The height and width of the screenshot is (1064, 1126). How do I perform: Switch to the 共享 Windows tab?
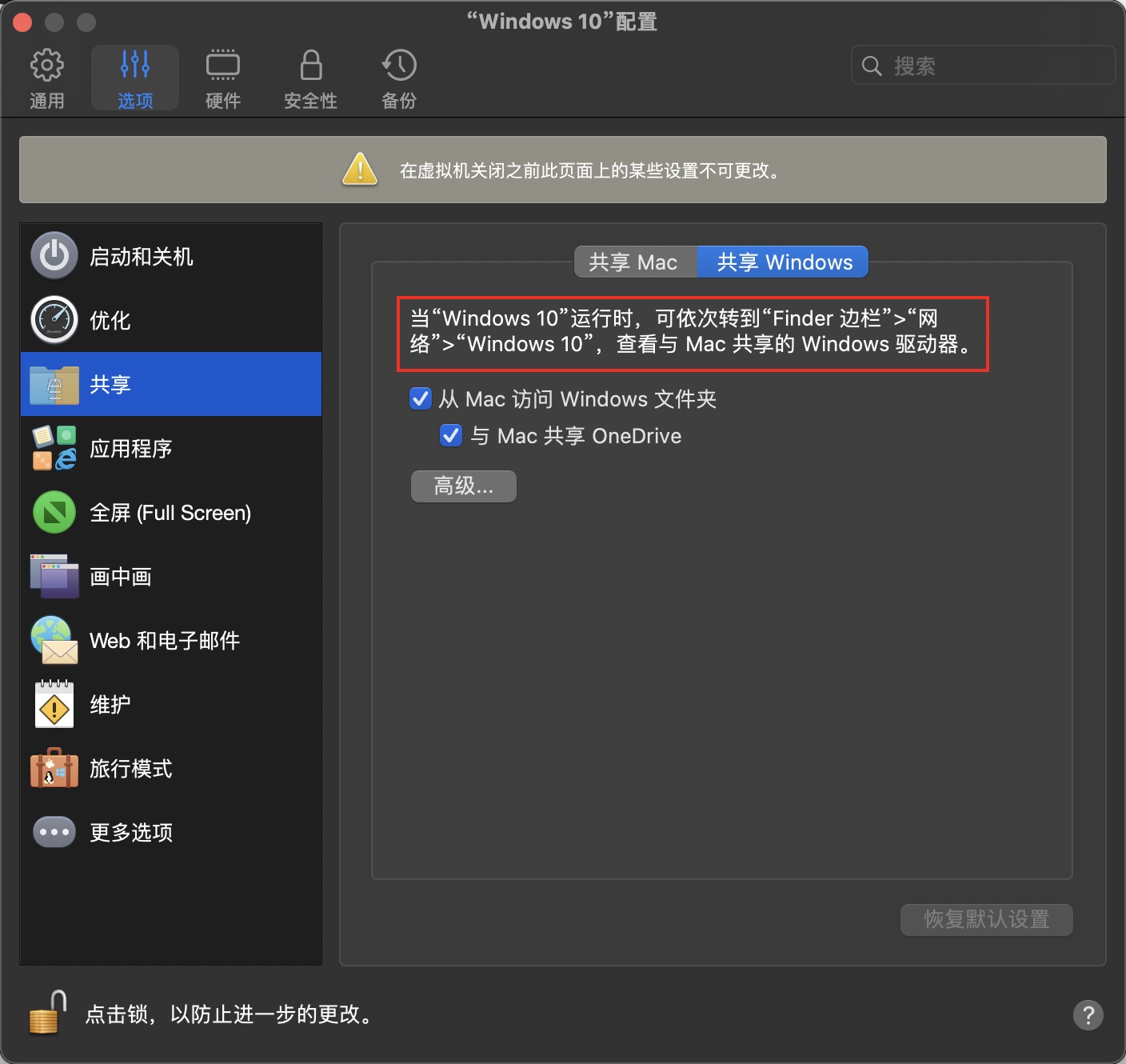click(783, 262)
